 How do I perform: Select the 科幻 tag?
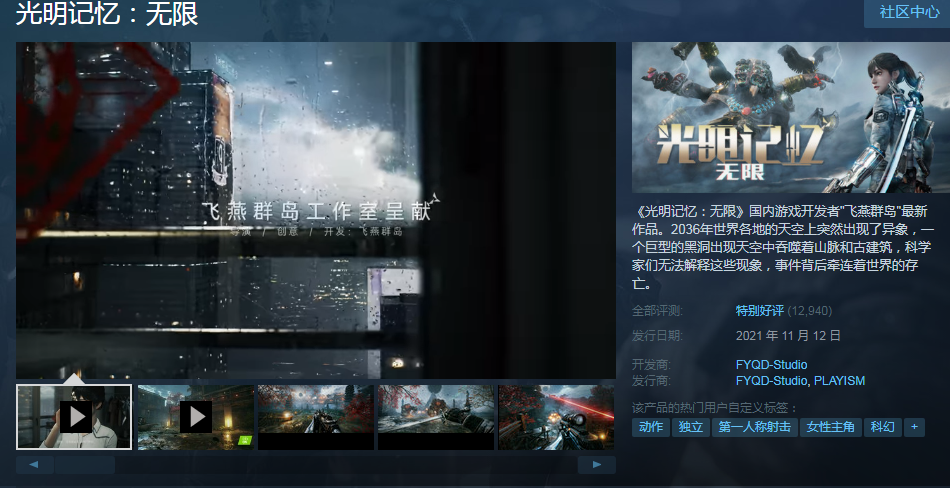(883, 427)
